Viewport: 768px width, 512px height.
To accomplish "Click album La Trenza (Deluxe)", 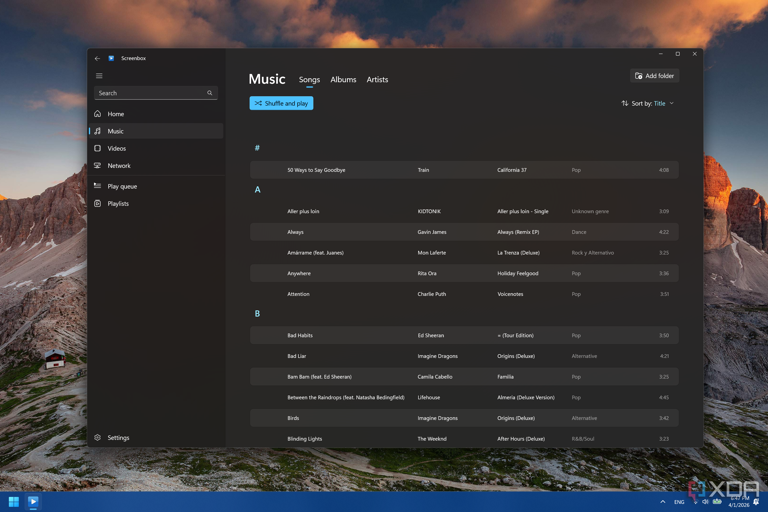I will coord(518,253).
